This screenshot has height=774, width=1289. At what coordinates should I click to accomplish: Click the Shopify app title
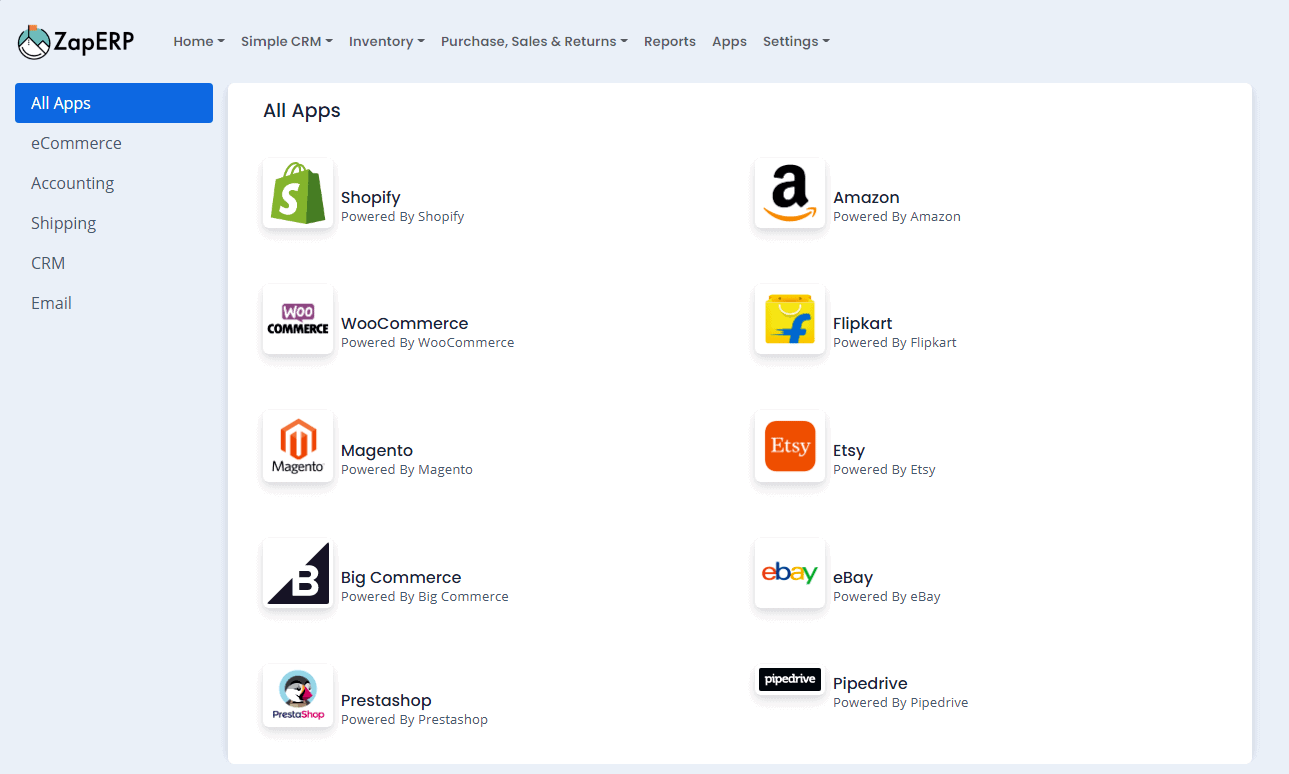(371, 198)
